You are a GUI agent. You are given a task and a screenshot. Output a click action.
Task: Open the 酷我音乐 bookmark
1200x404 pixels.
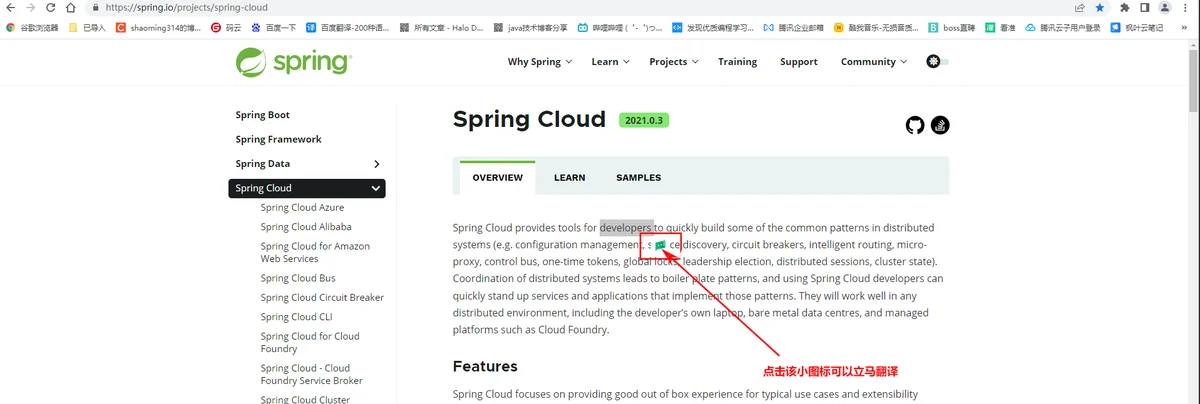pos(876,28)
